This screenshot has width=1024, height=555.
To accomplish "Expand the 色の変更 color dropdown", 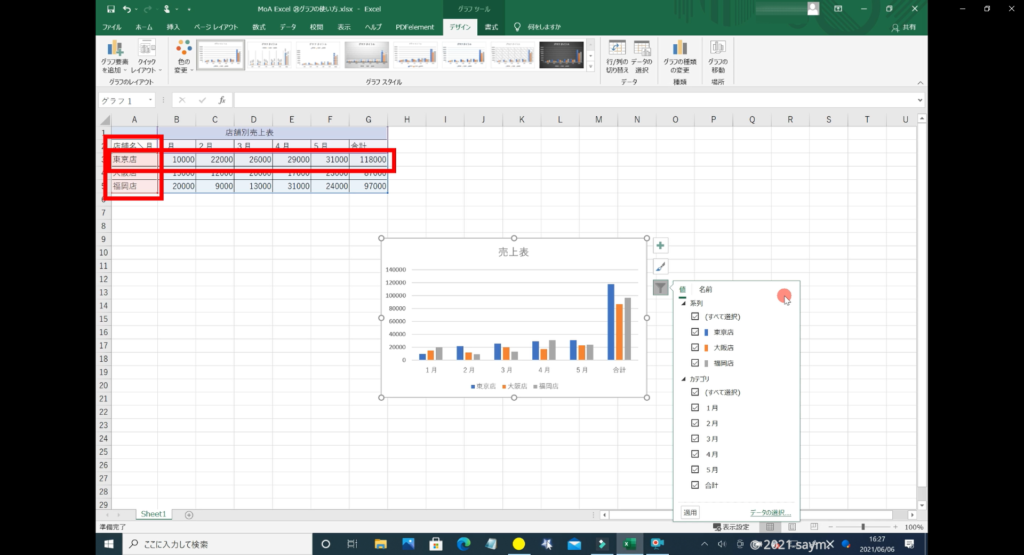I will (x=182, y=58).
